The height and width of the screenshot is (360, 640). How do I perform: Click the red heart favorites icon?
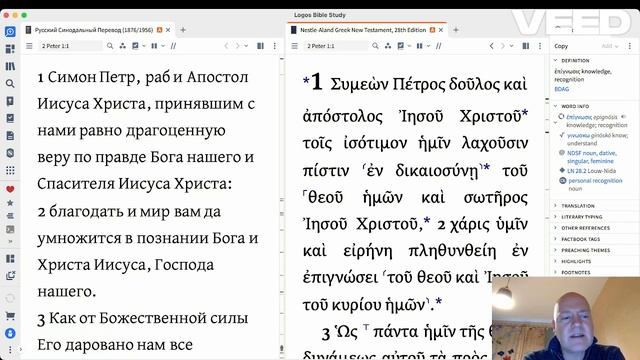click(x=10, y=189)
